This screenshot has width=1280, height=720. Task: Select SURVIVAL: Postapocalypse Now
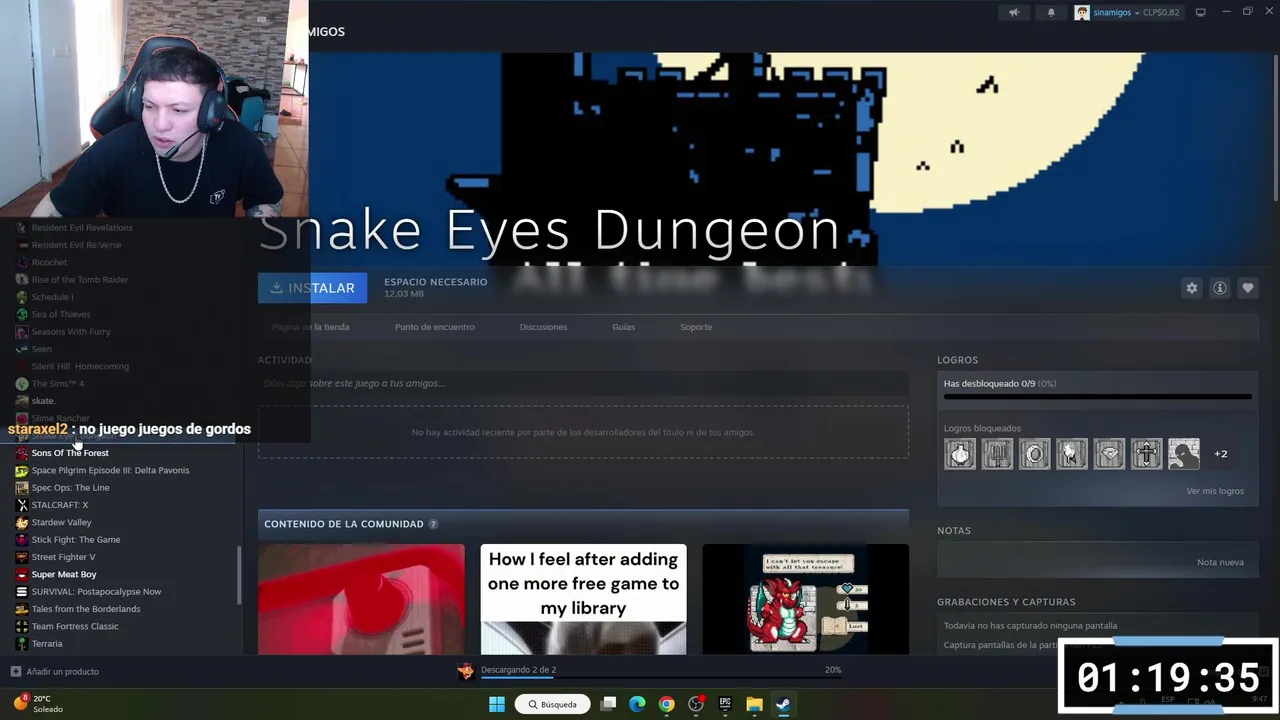(x=96, y=592)
